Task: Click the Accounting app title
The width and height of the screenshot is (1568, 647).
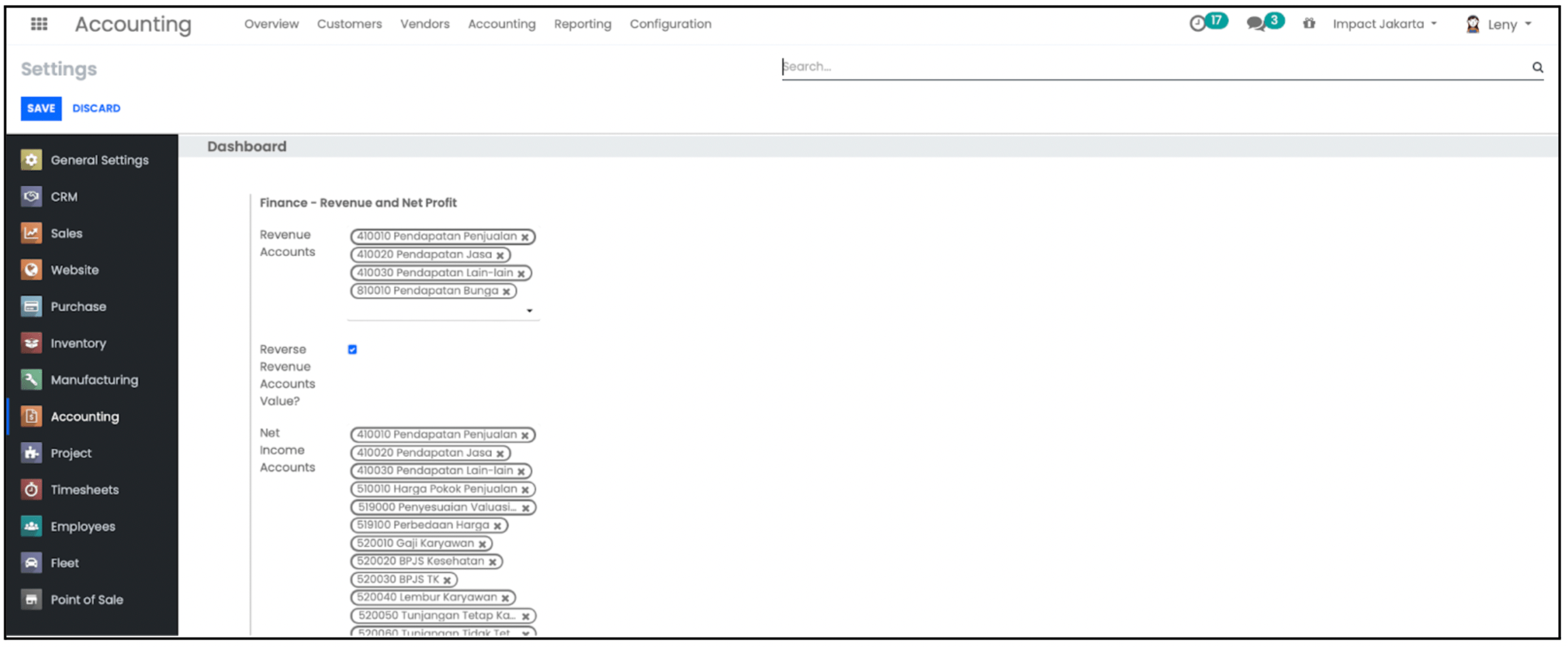Action: pos(133,25)
